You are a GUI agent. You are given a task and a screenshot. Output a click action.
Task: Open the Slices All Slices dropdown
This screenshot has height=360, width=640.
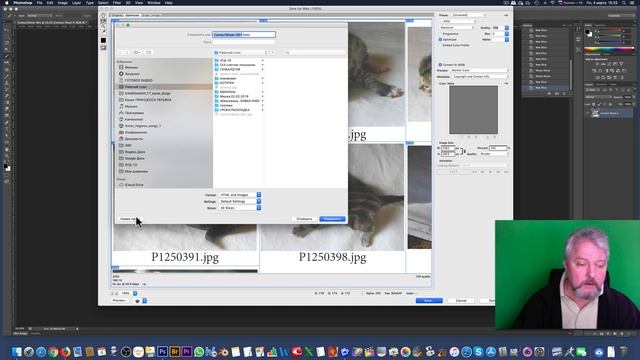[240, 208]
